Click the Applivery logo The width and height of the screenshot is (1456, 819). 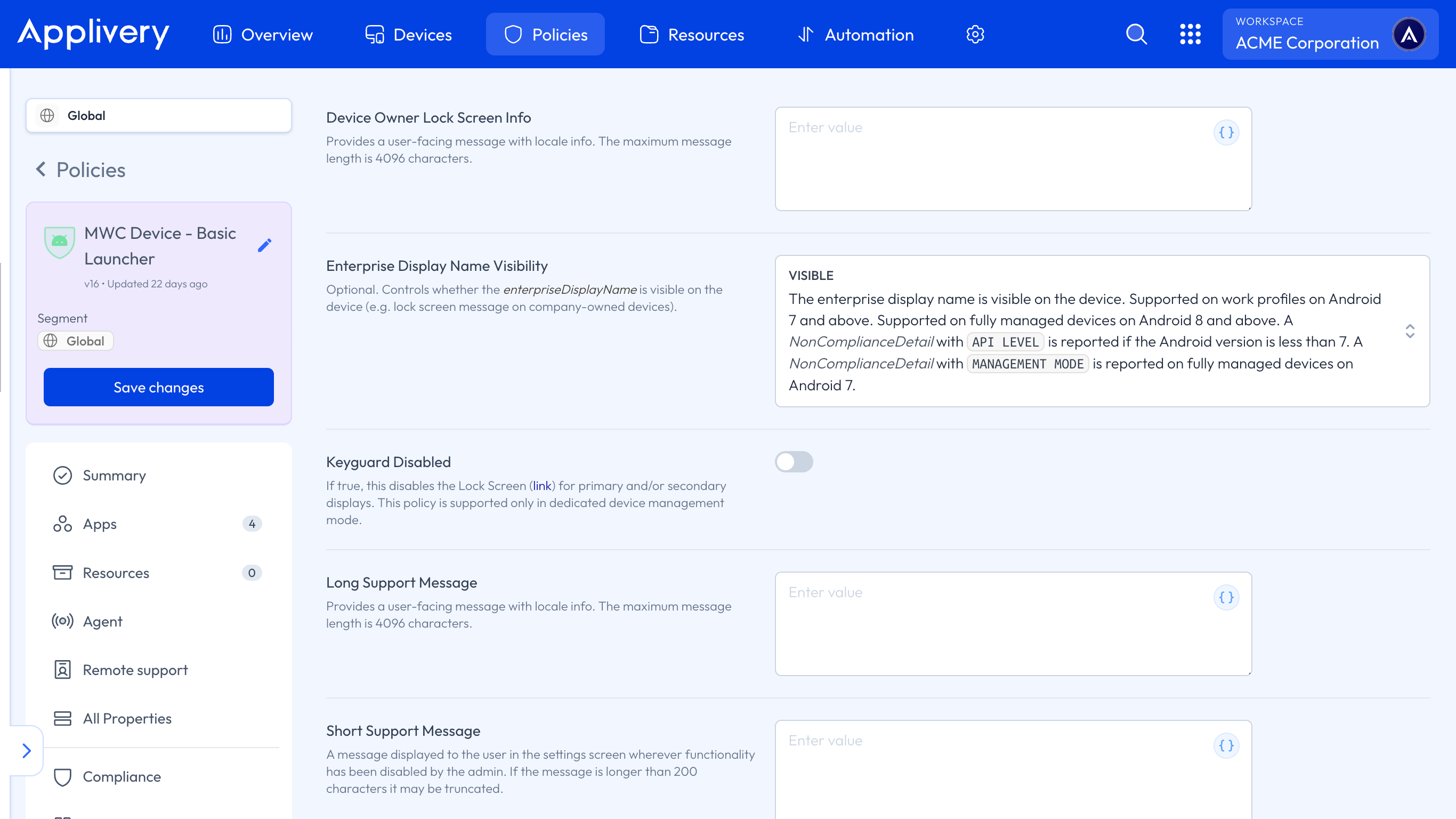pos(93,34)
